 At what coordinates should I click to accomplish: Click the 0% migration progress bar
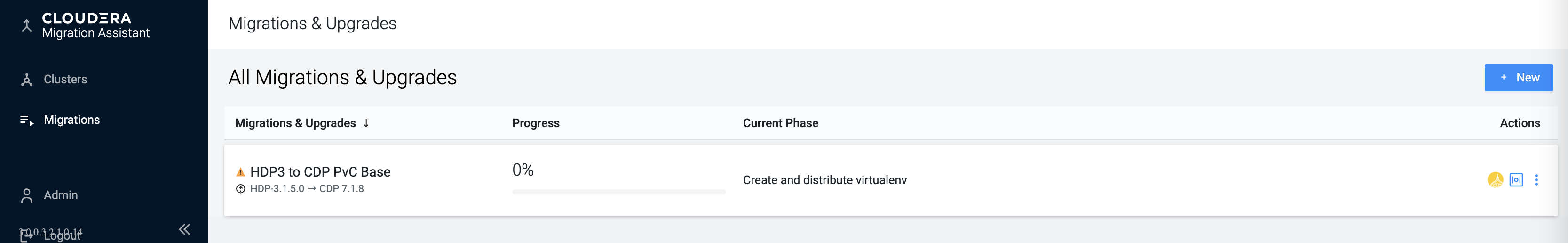coord(618,192)
